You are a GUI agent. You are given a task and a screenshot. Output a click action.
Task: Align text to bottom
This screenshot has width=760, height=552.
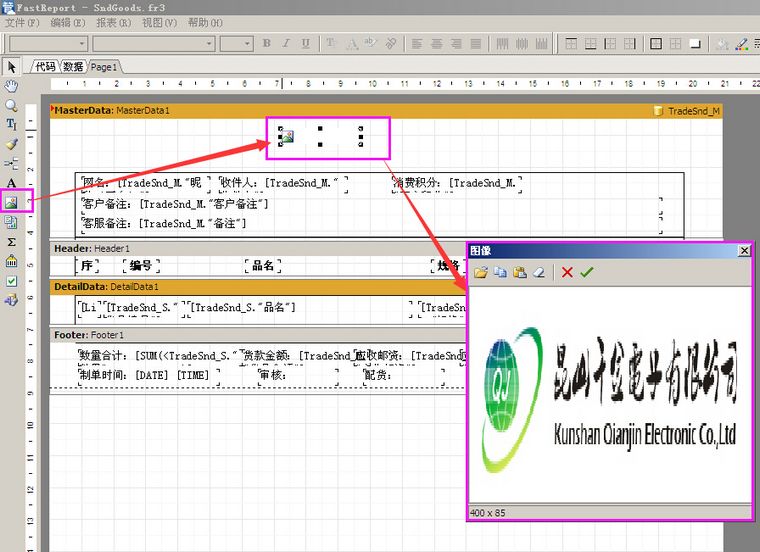coord(541,44)
